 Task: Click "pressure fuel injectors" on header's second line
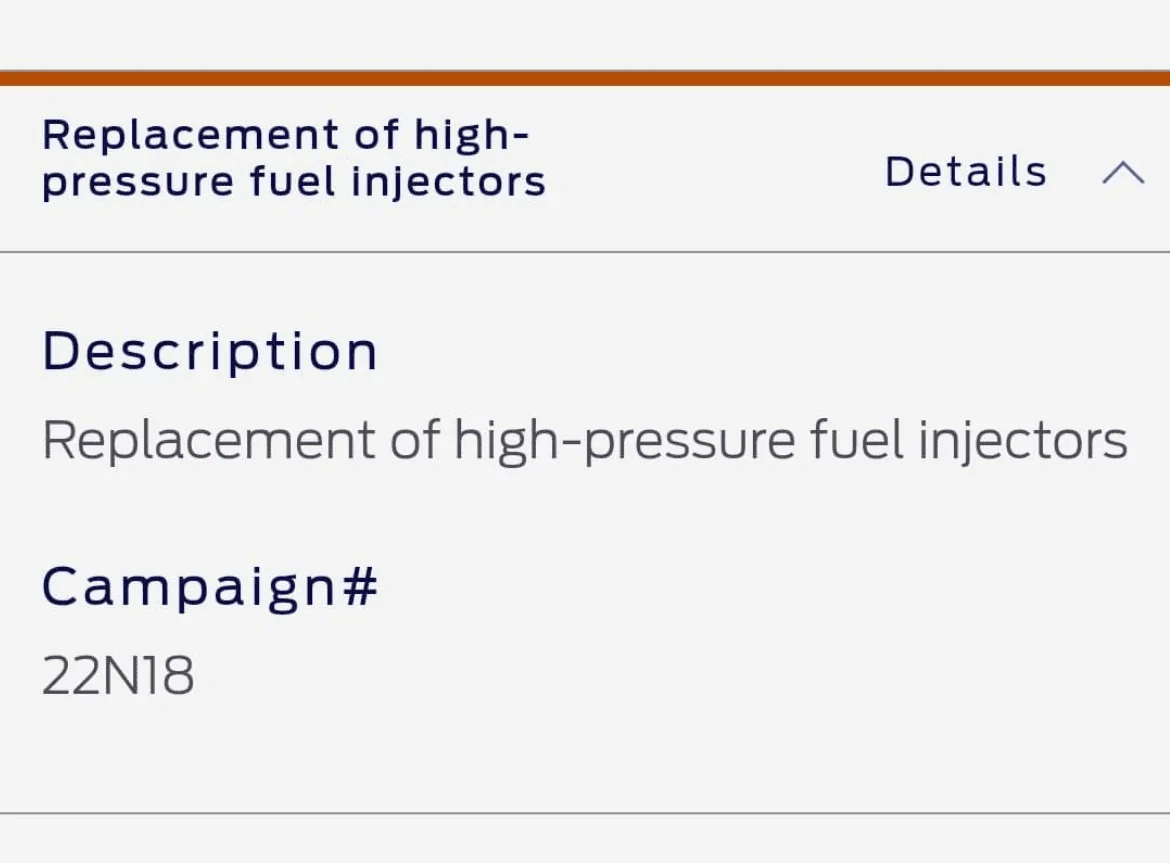click(293, 183)
